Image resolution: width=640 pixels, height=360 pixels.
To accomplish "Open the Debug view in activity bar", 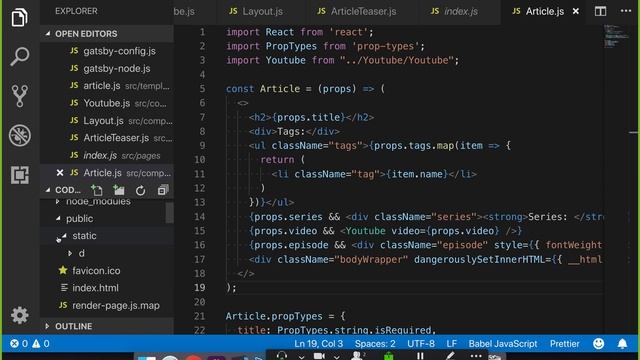I will click(x=19, y=135).
